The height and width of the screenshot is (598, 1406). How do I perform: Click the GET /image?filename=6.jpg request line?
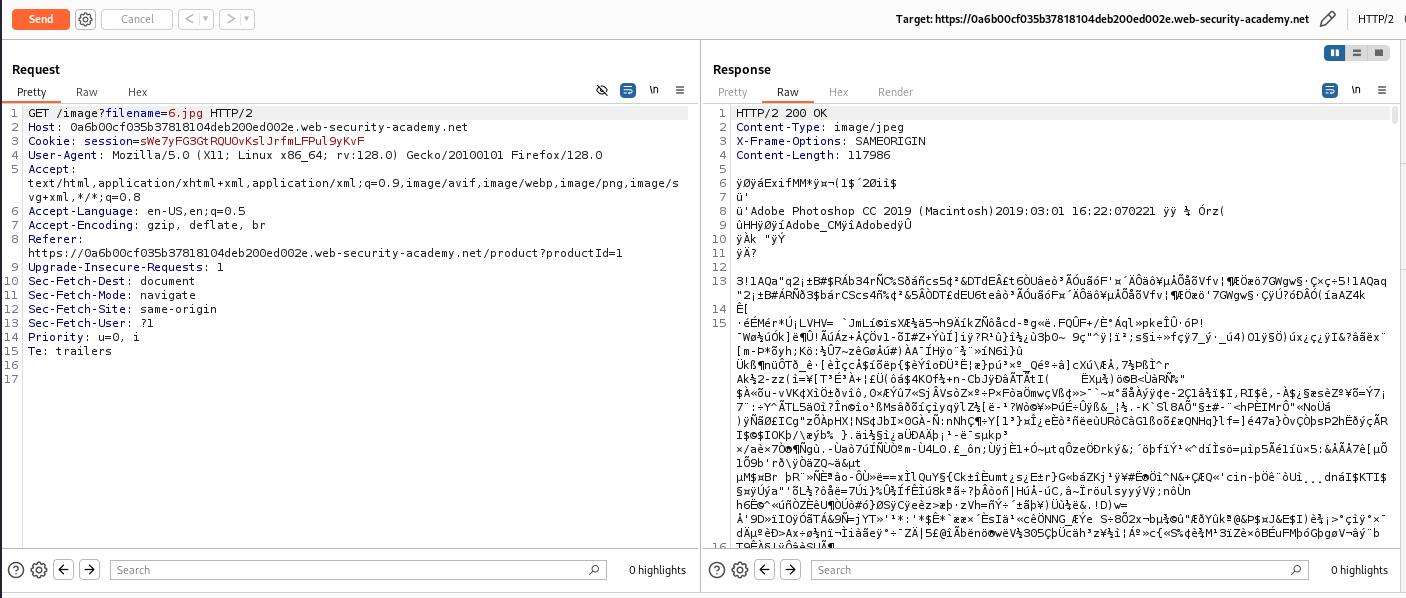[x=140, y=113]
